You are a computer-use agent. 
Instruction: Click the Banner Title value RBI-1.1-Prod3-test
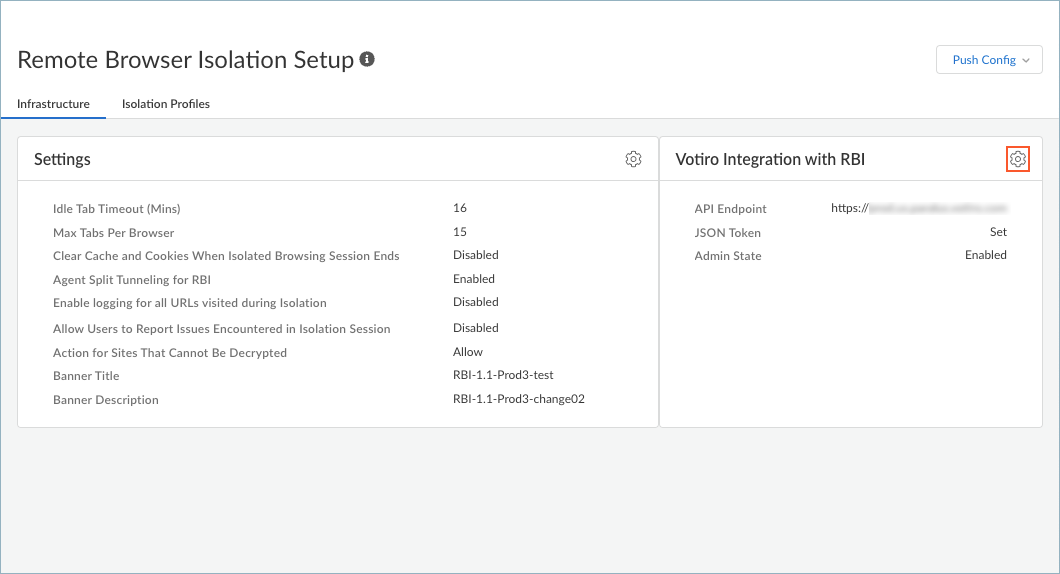click(x=503, y=375)
